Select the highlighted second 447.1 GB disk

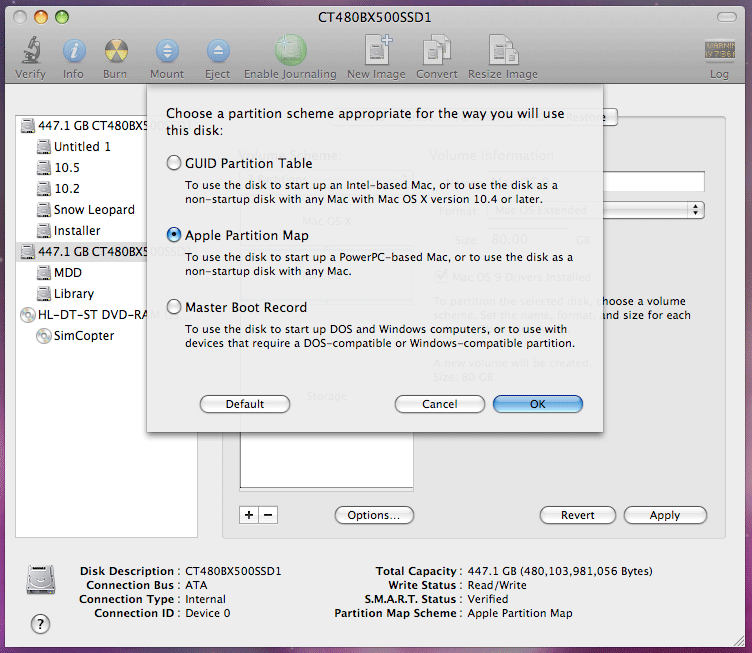(82, 252)
